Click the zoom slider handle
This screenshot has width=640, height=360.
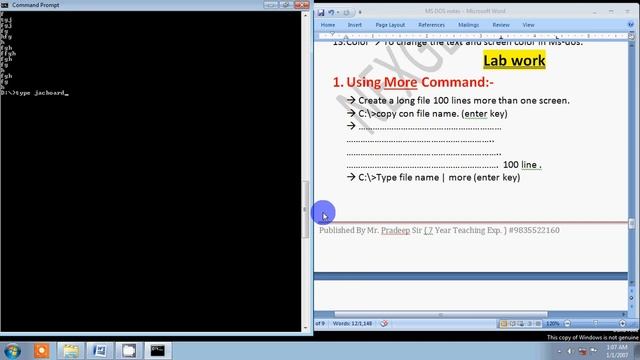click(596, 324)
